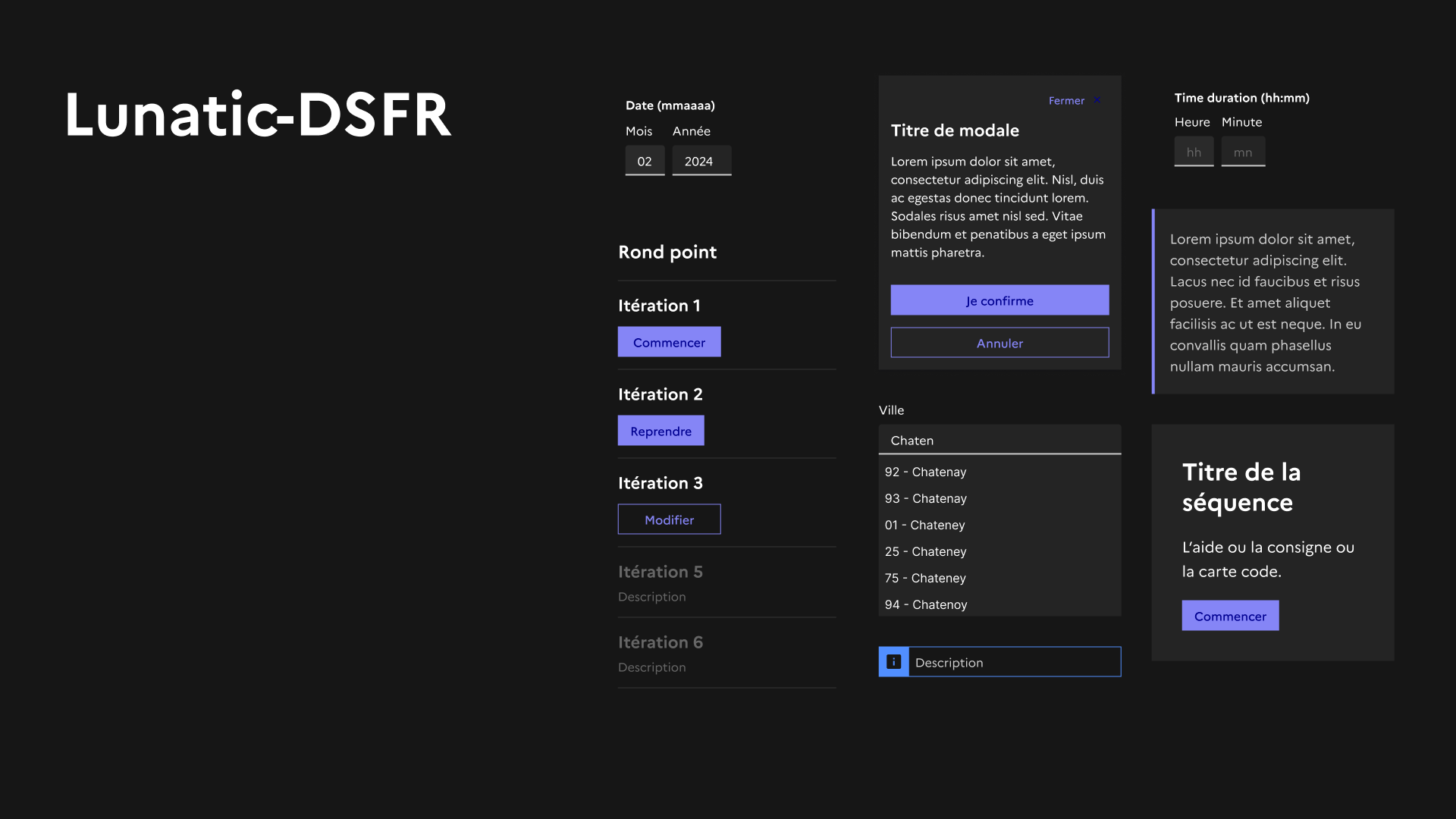The height and width of the screenshot is (819, 1456).
Task: Click the Reprendre button under Itération 2
Action: click(661, 431)
